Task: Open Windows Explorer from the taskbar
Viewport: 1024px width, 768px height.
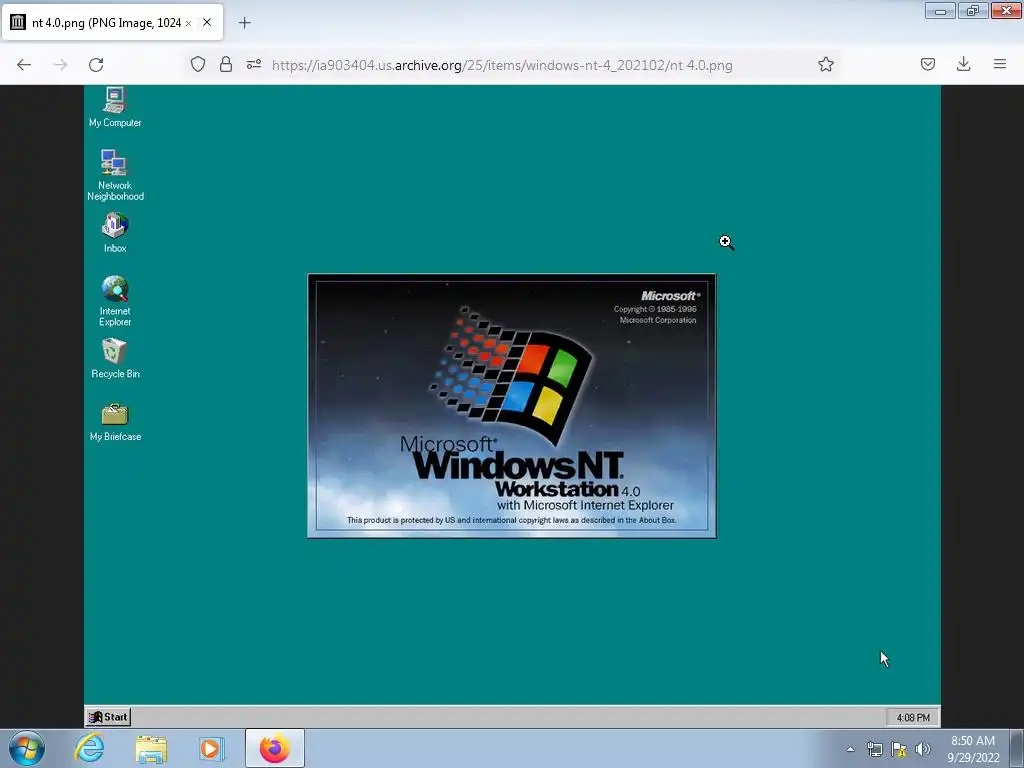Action: pyautogui.click(x=151, y=748)
